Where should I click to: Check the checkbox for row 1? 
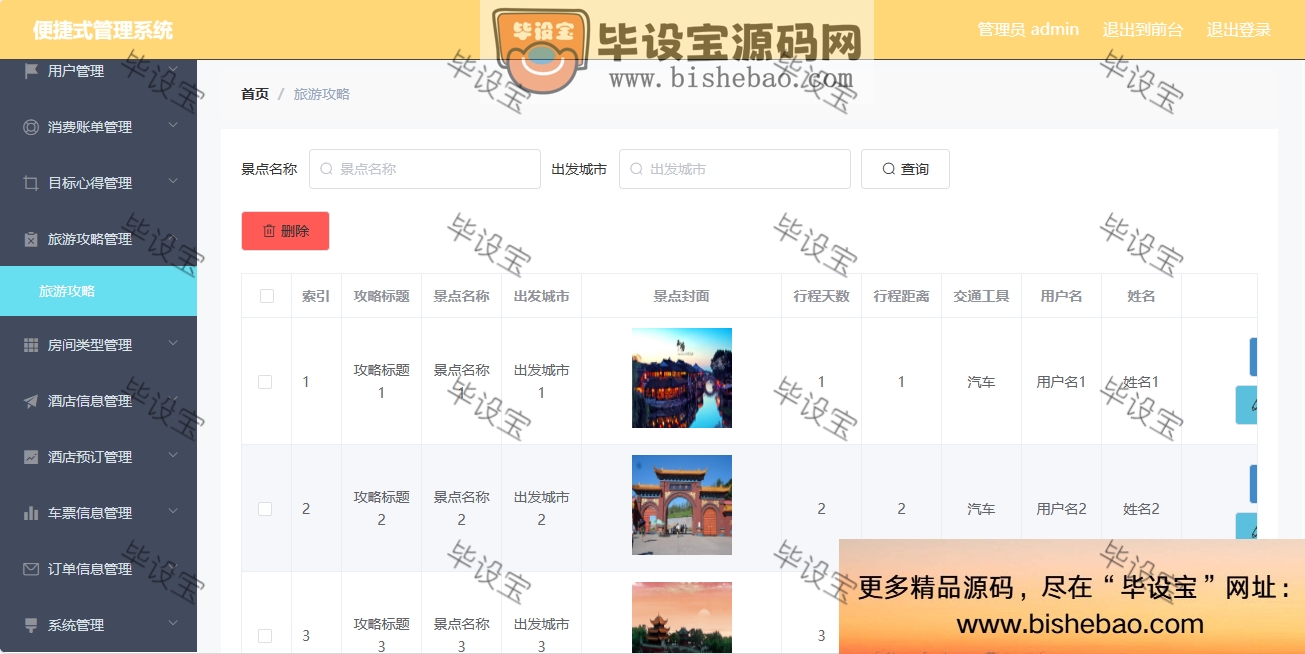[265, 382]
